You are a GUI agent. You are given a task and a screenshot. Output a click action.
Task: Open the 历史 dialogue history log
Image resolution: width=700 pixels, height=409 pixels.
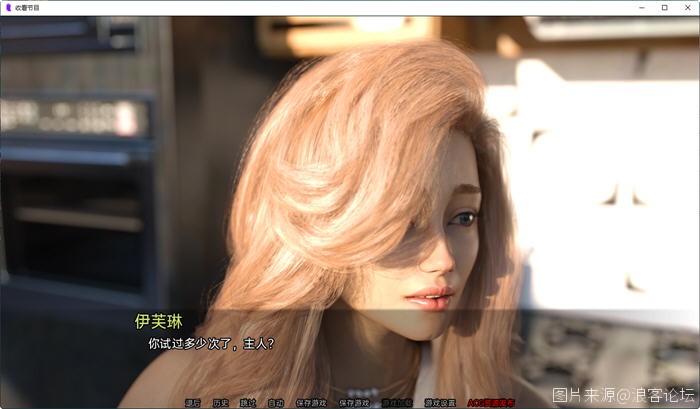[220, 402]
